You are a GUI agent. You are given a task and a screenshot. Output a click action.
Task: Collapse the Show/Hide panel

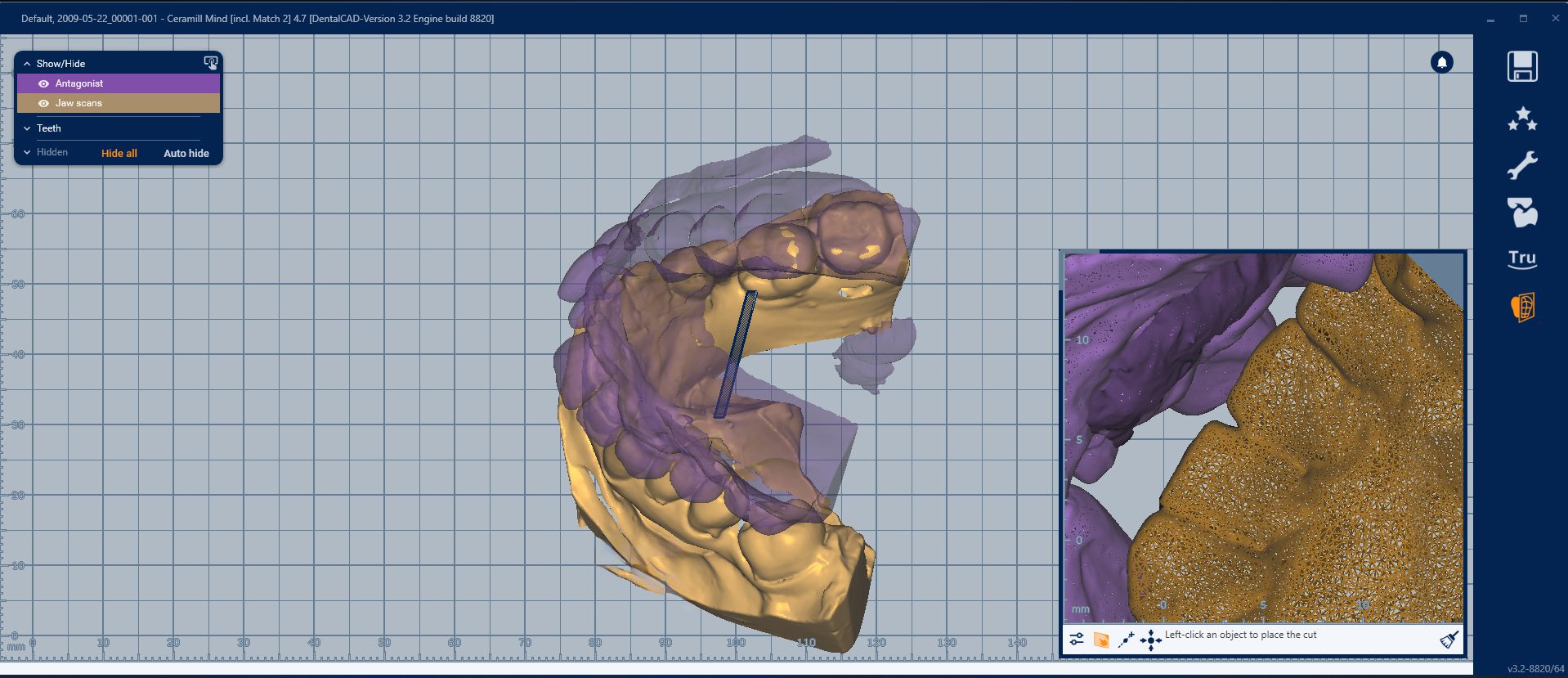[27, 64]
